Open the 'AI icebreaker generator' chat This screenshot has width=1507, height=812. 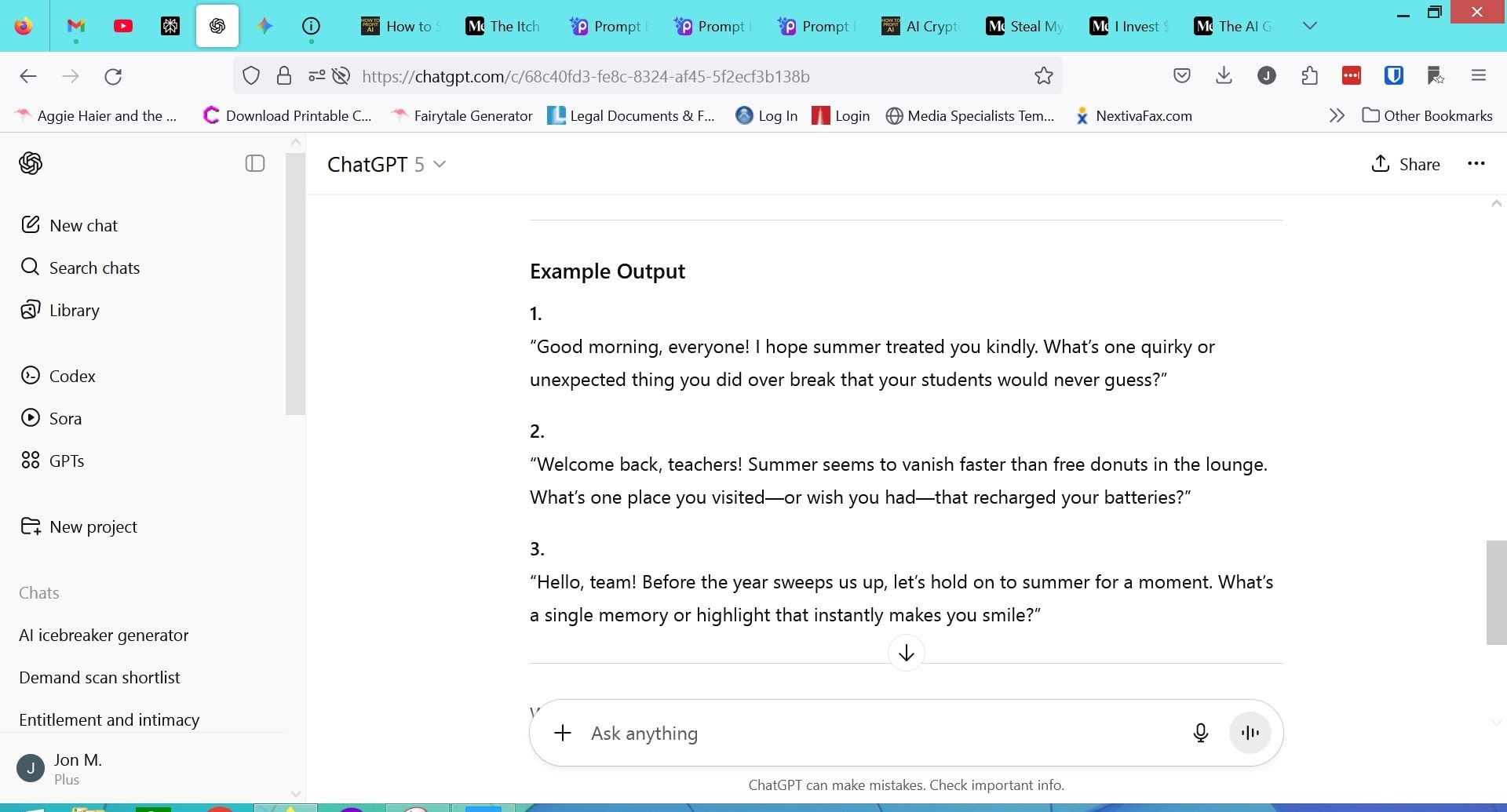(x=104, y=635)
